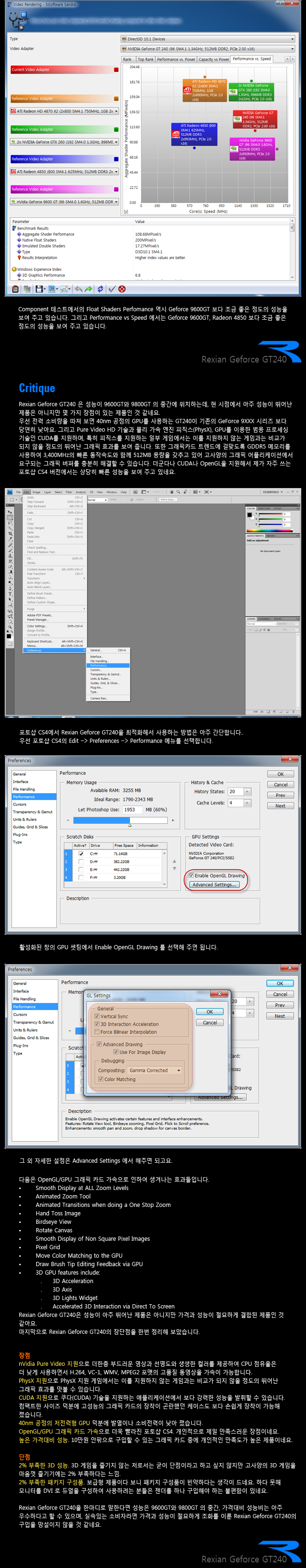Click OK in the first Preferences window
The image size is (306, 1568).
click(281, 774)
